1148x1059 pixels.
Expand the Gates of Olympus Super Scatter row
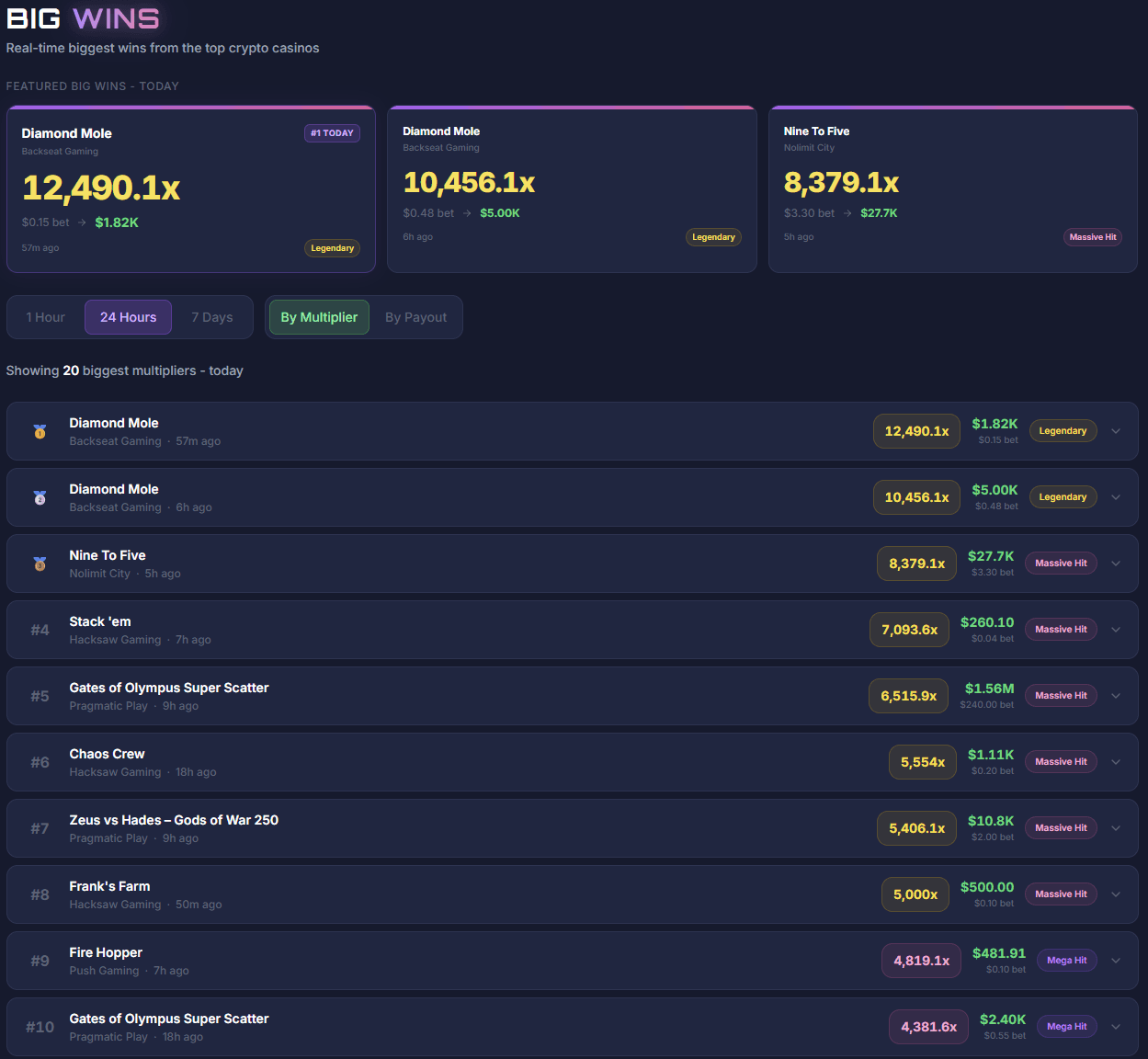tap(1116, 695)
